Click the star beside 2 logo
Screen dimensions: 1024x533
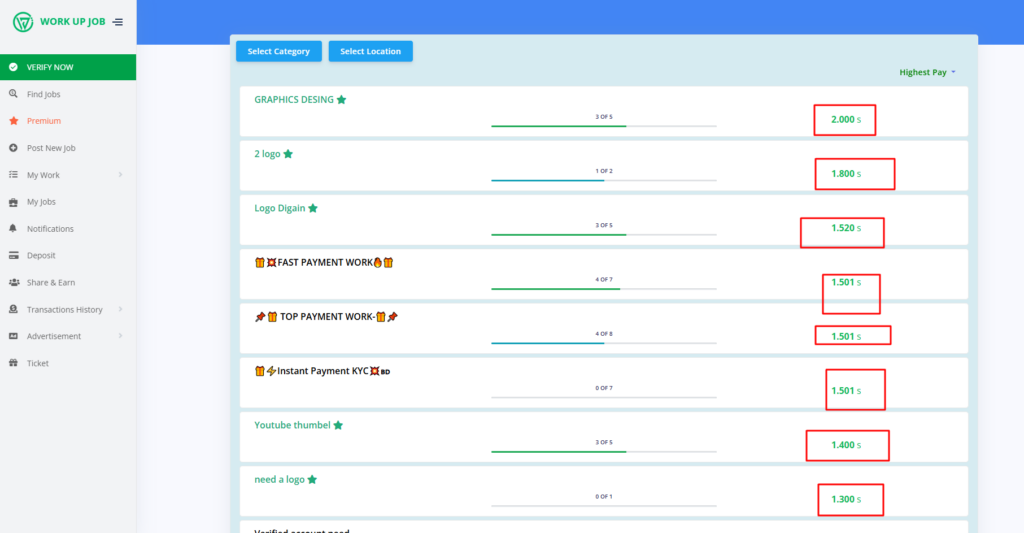pos(288,153)
